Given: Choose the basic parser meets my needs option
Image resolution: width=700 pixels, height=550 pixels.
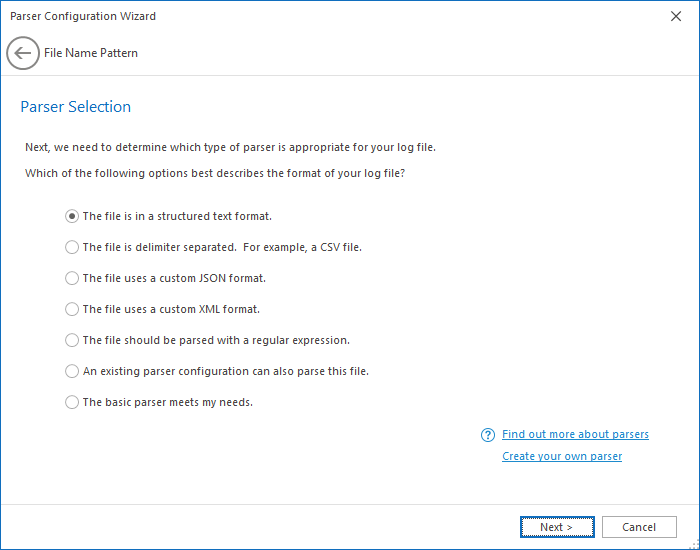Looking at the screenshot, I should click(72, 402).
